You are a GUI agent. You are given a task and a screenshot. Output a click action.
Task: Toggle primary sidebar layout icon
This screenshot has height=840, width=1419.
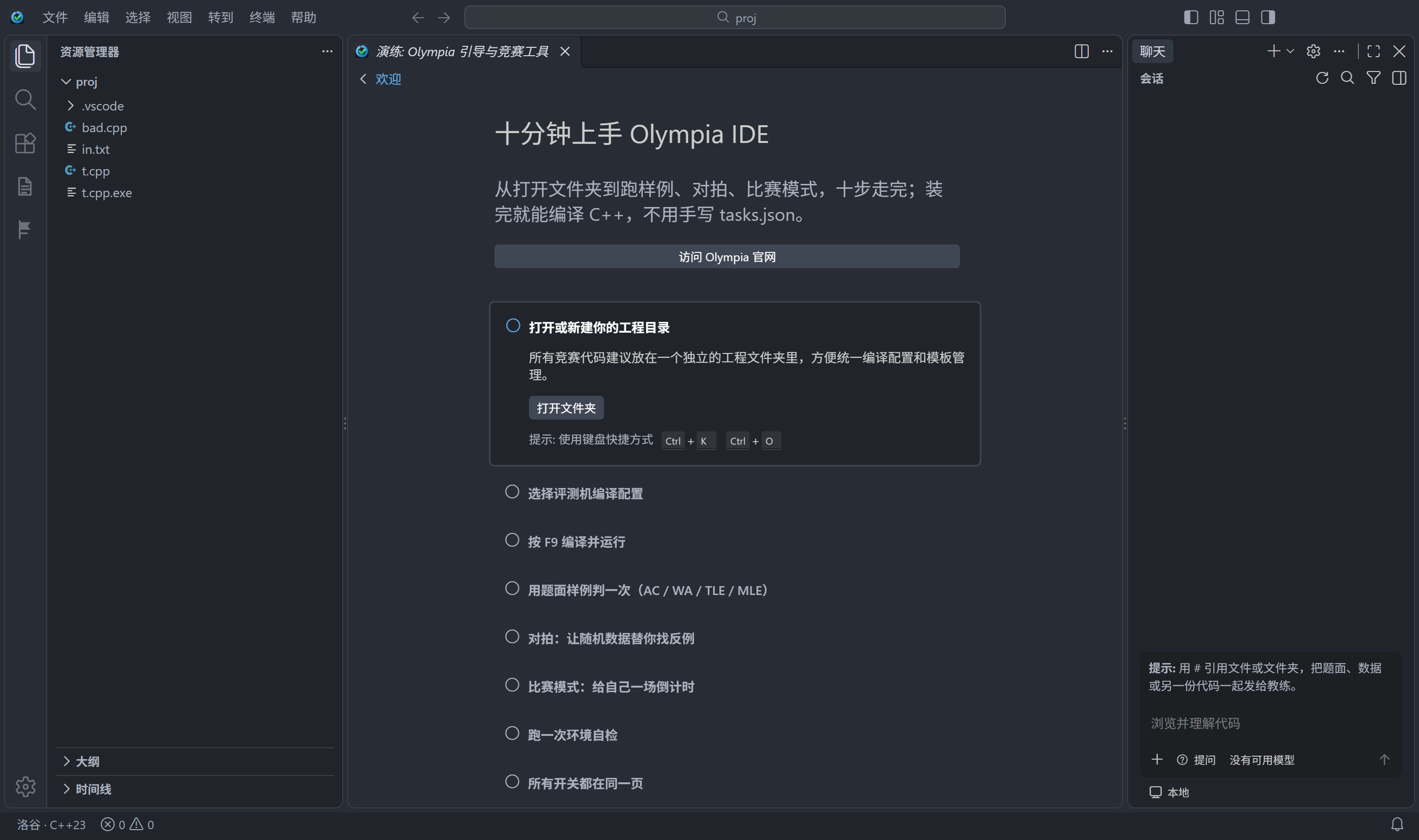pos(1191,18)
